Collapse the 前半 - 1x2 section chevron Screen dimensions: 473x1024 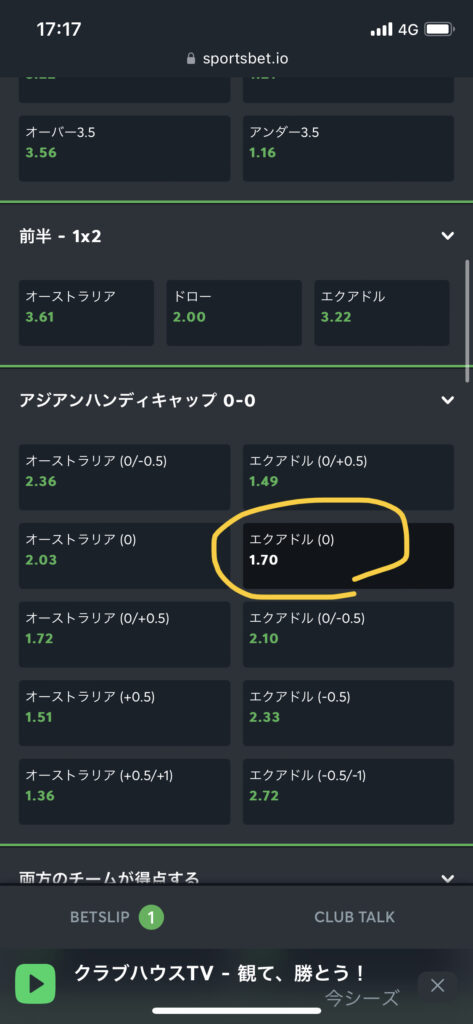448,236
